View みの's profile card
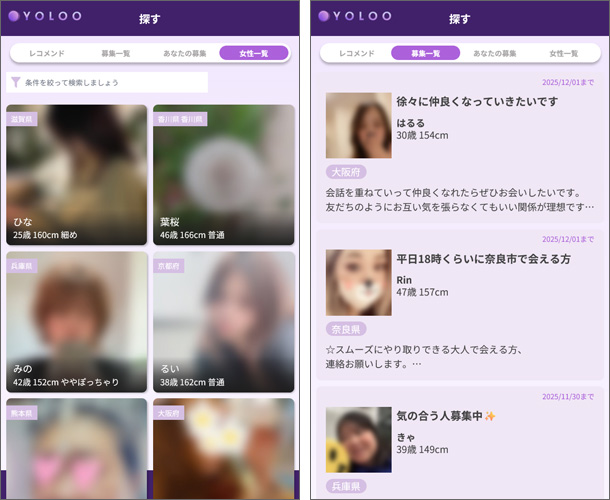This screenshot has width=610, height=500. coord(77,322)
